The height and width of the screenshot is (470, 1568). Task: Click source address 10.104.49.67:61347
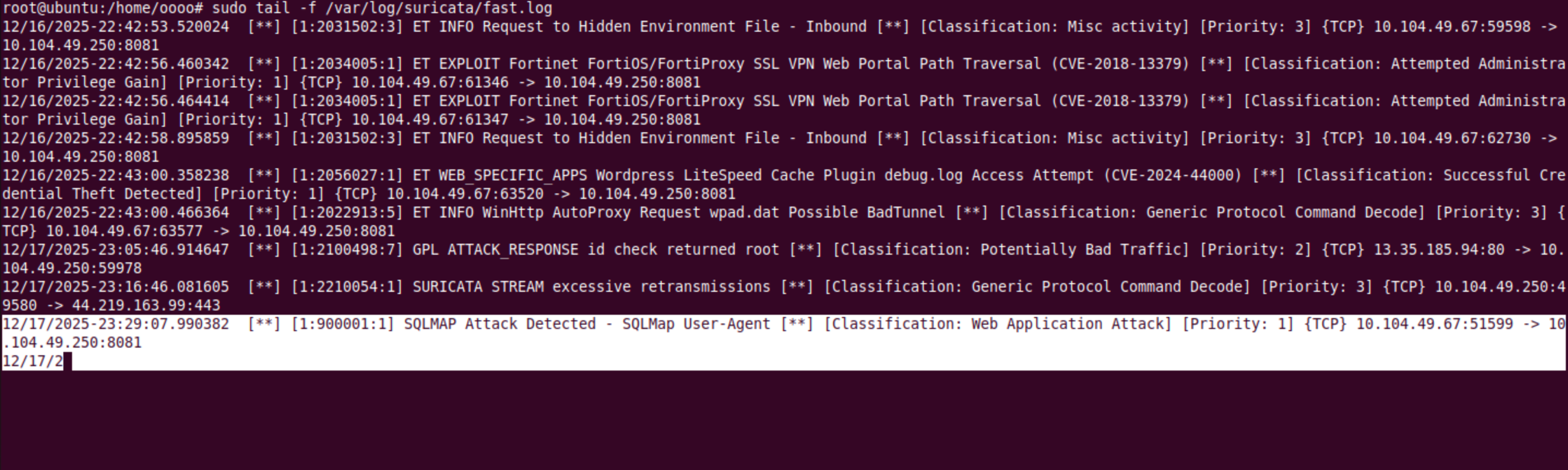coord(430,120)
